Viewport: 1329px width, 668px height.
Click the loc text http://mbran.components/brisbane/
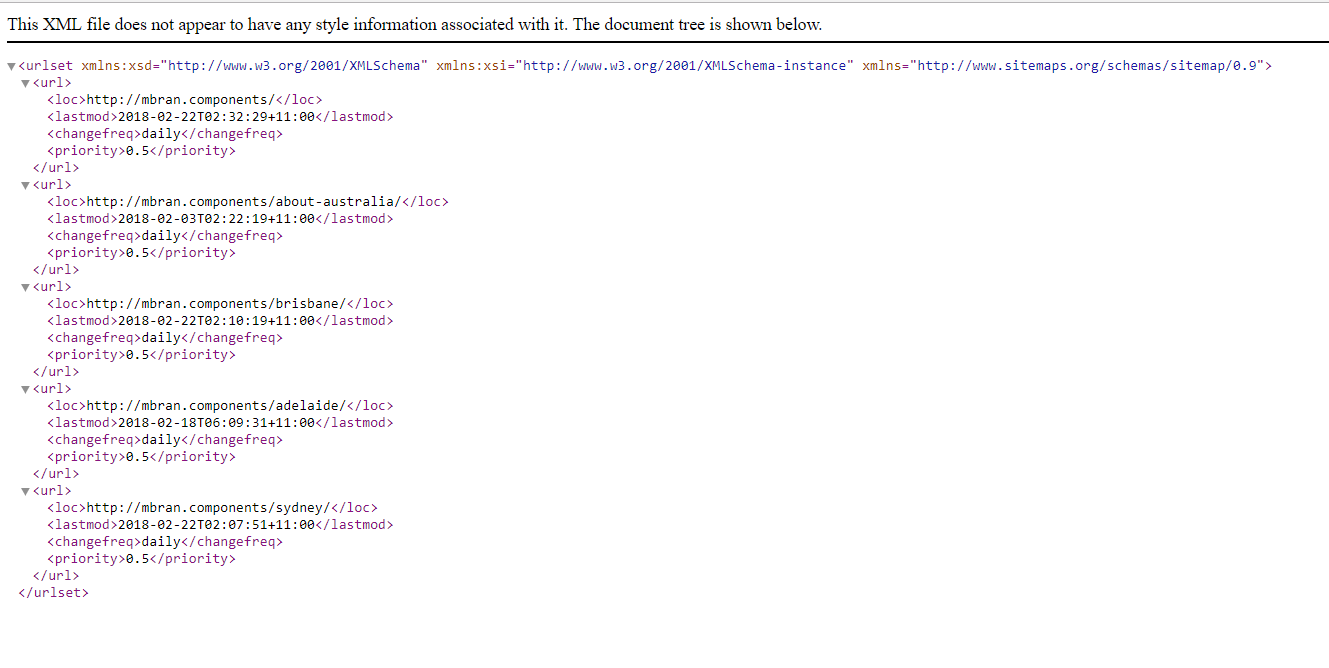216,303
